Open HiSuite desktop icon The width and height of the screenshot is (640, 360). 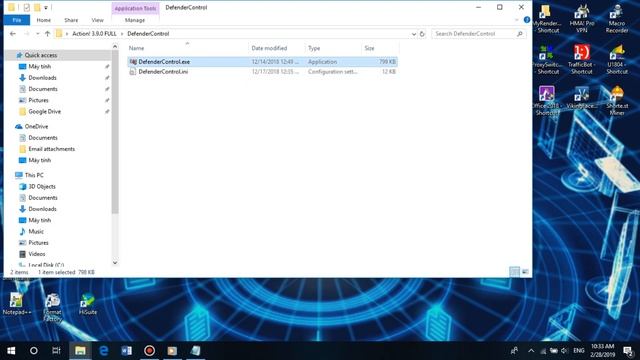pos(87,304)
